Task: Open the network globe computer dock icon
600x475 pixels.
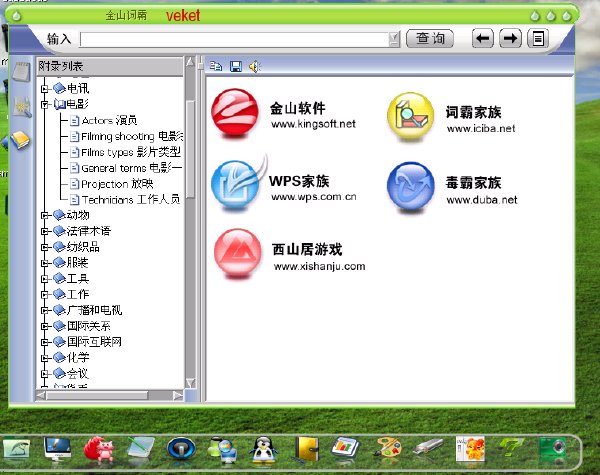Action: pyautogui.click(x=223, y=449)
